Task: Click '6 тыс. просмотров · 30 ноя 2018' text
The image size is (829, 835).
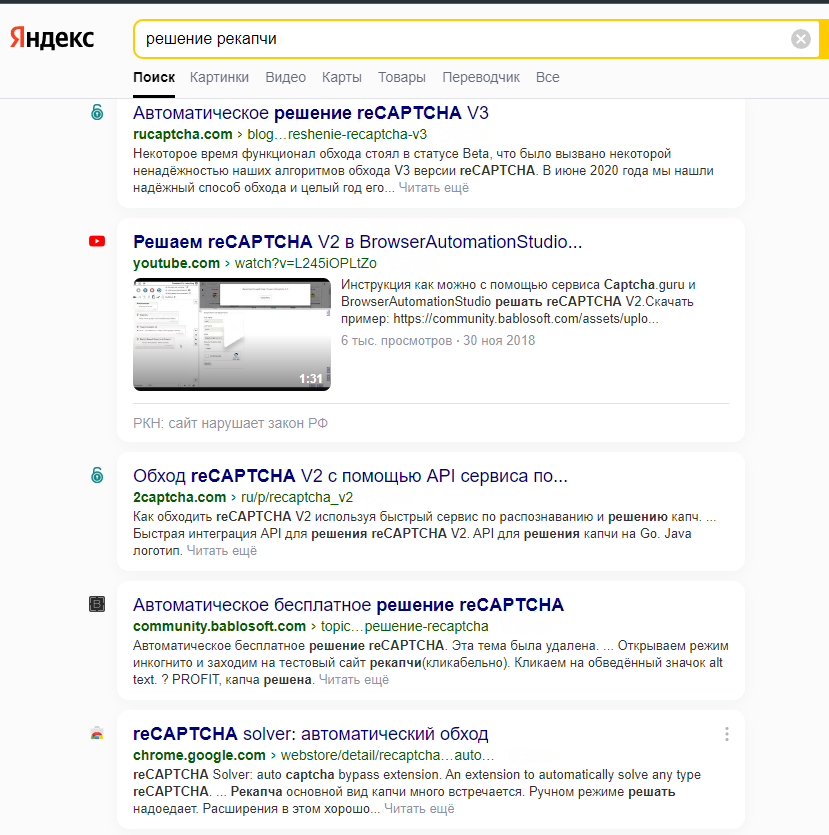Action: (x=438, y=340)
